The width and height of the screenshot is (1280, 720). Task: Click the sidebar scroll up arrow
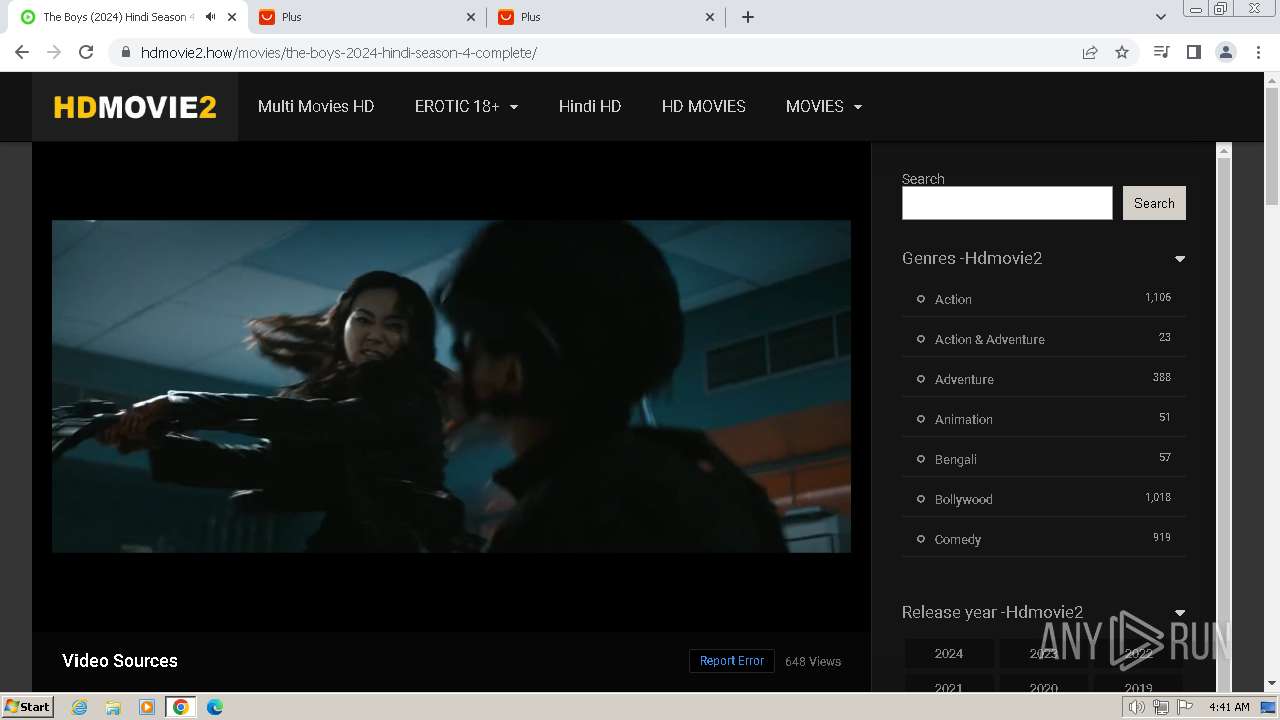1223,151
